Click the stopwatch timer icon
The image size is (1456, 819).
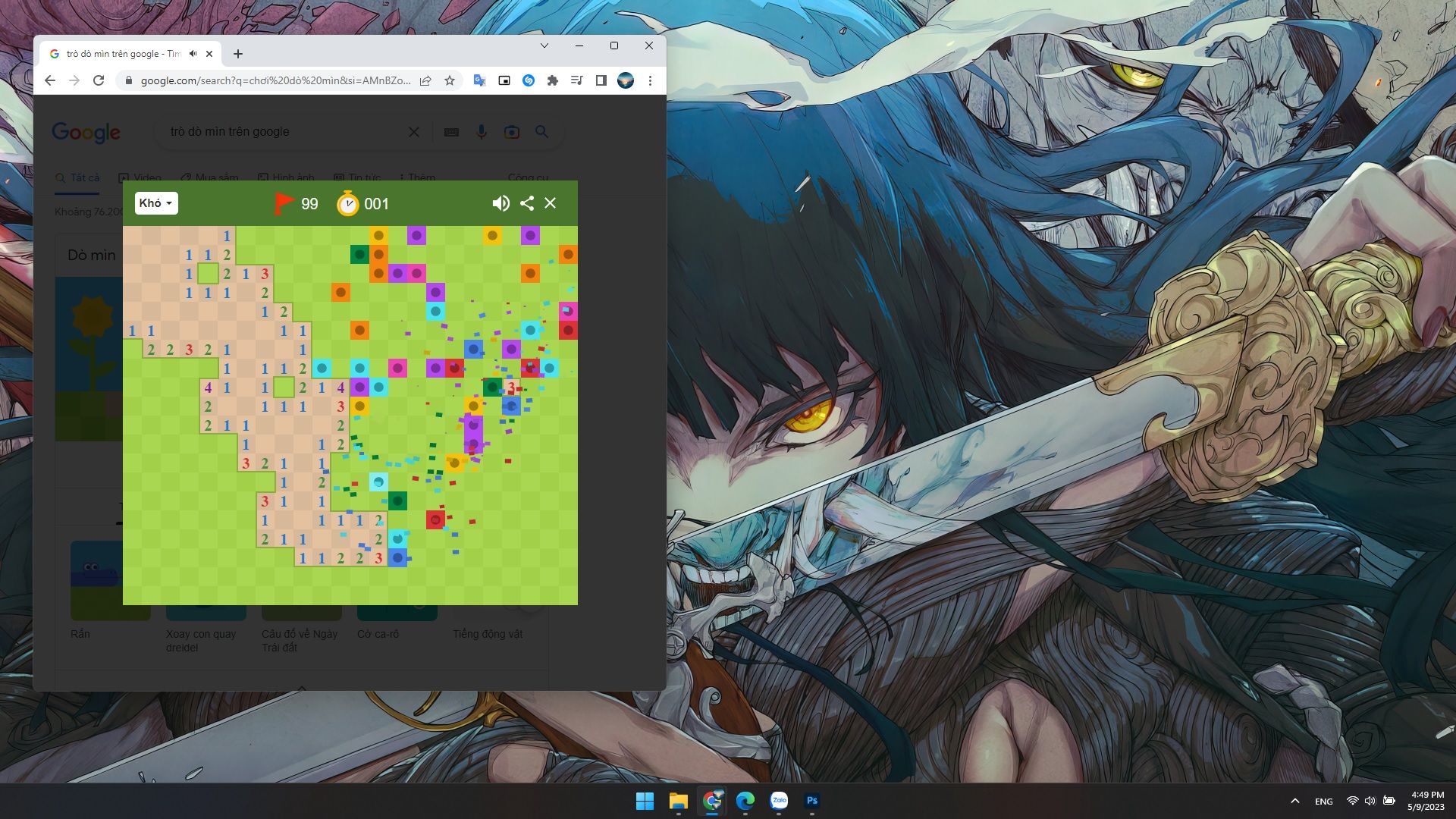pyautogui.click(x=347, y=203)
